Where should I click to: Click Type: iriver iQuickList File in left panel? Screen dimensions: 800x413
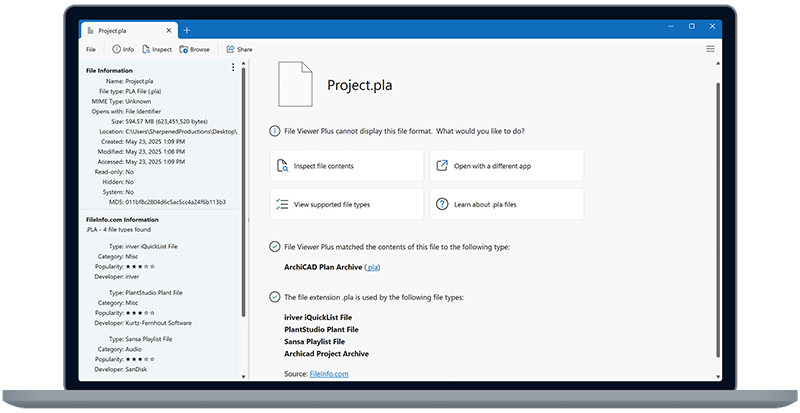[x=143, y=246]
